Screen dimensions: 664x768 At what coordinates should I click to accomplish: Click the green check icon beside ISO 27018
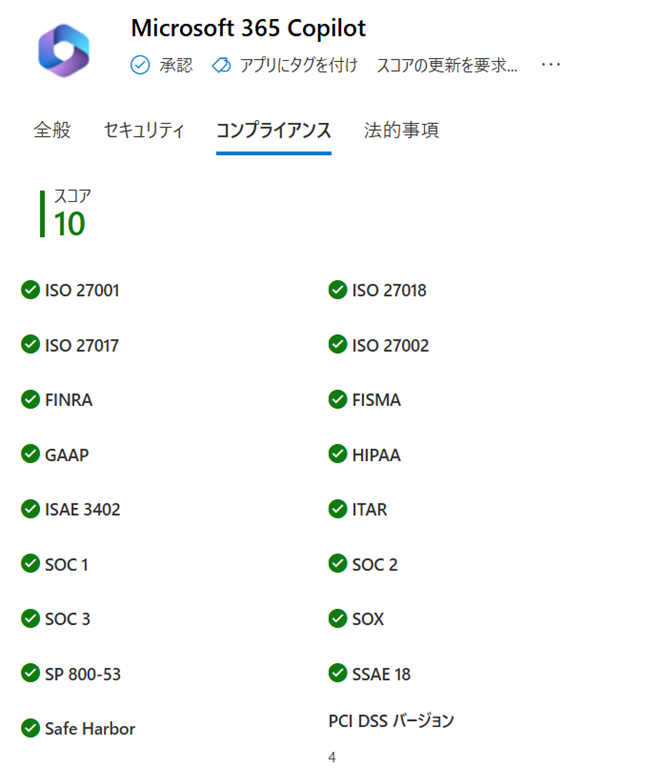[x=338, y=290]
